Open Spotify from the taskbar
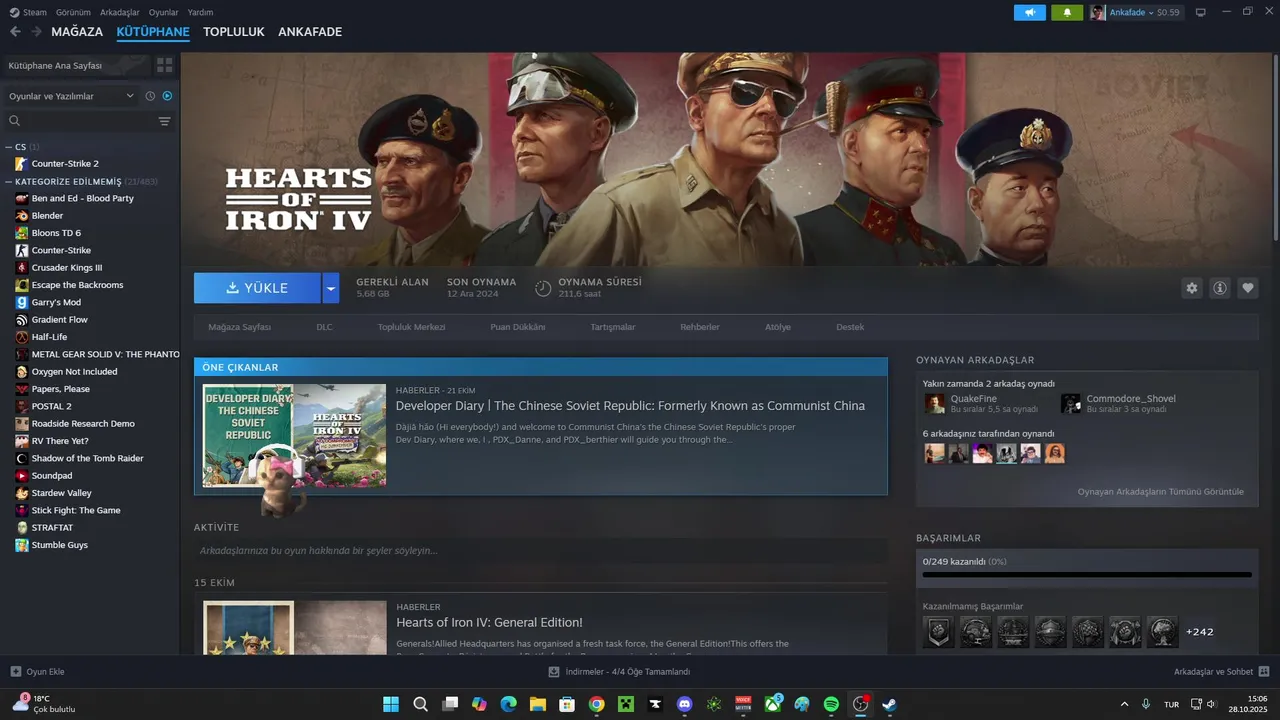 click(x=831, y=704)
